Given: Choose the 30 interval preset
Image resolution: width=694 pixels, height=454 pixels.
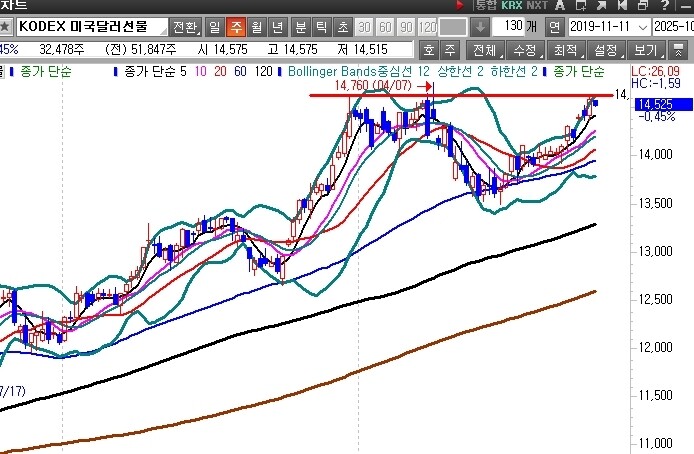Looking at the screenshot, I should 364,27.
